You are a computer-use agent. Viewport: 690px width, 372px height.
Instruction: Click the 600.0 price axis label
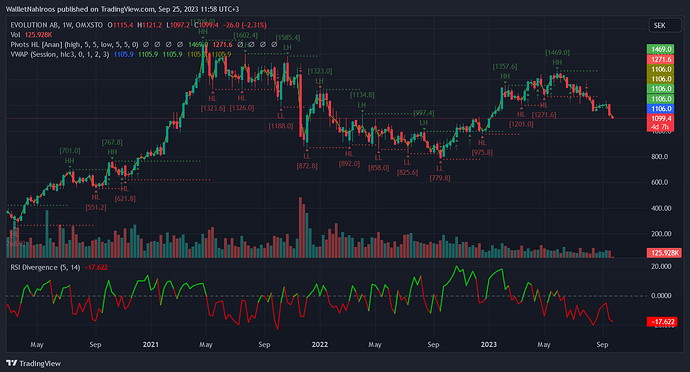(x=660, y=182)
